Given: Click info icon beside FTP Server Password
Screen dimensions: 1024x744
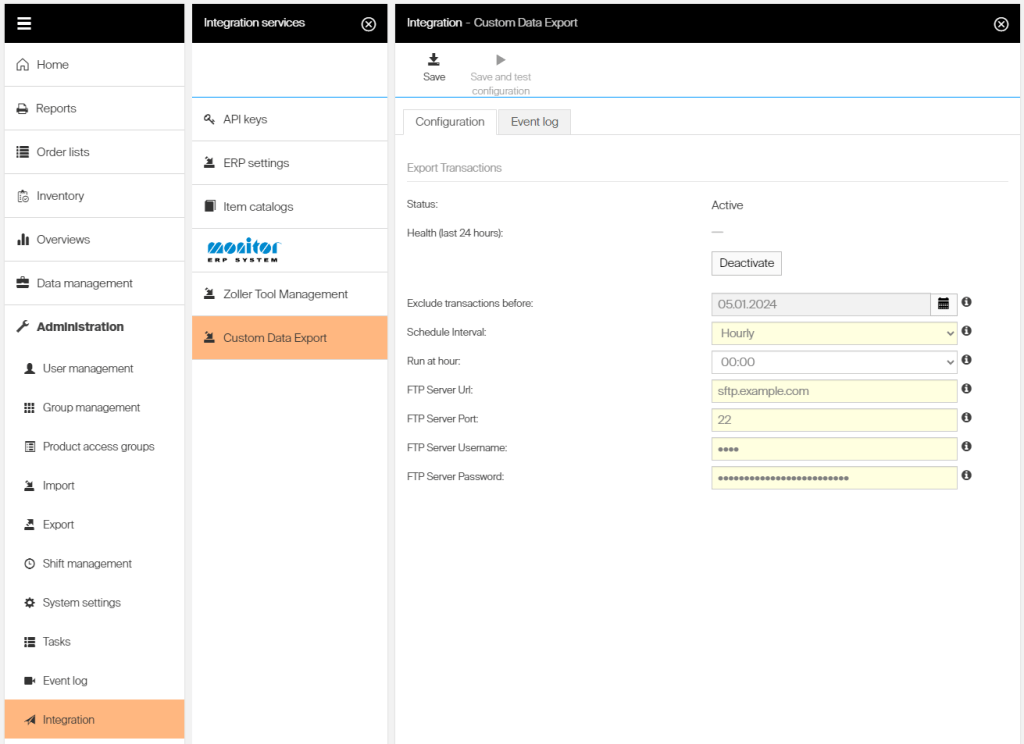Looking at the screenshot, I should (x=967, y=476).
